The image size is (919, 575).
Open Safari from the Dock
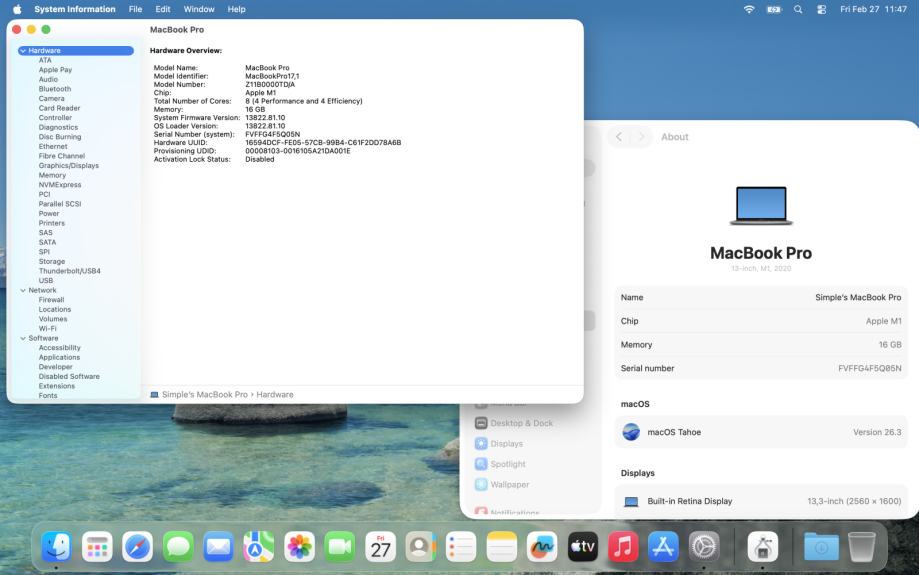138,546
